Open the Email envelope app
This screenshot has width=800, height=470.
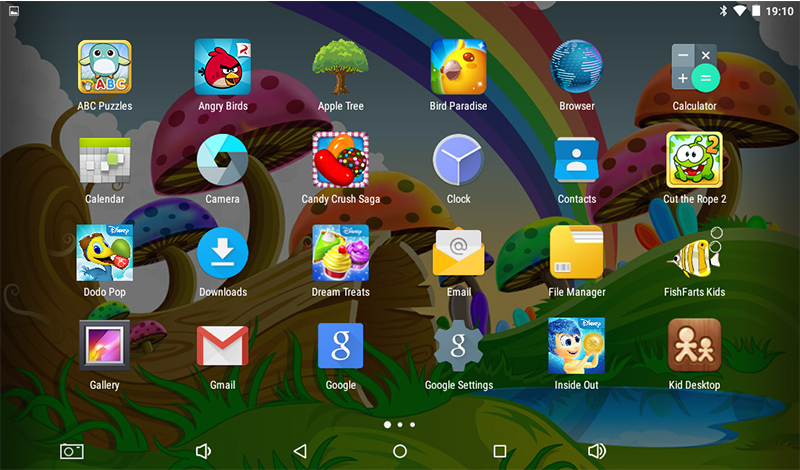click(x=458, y=253)
